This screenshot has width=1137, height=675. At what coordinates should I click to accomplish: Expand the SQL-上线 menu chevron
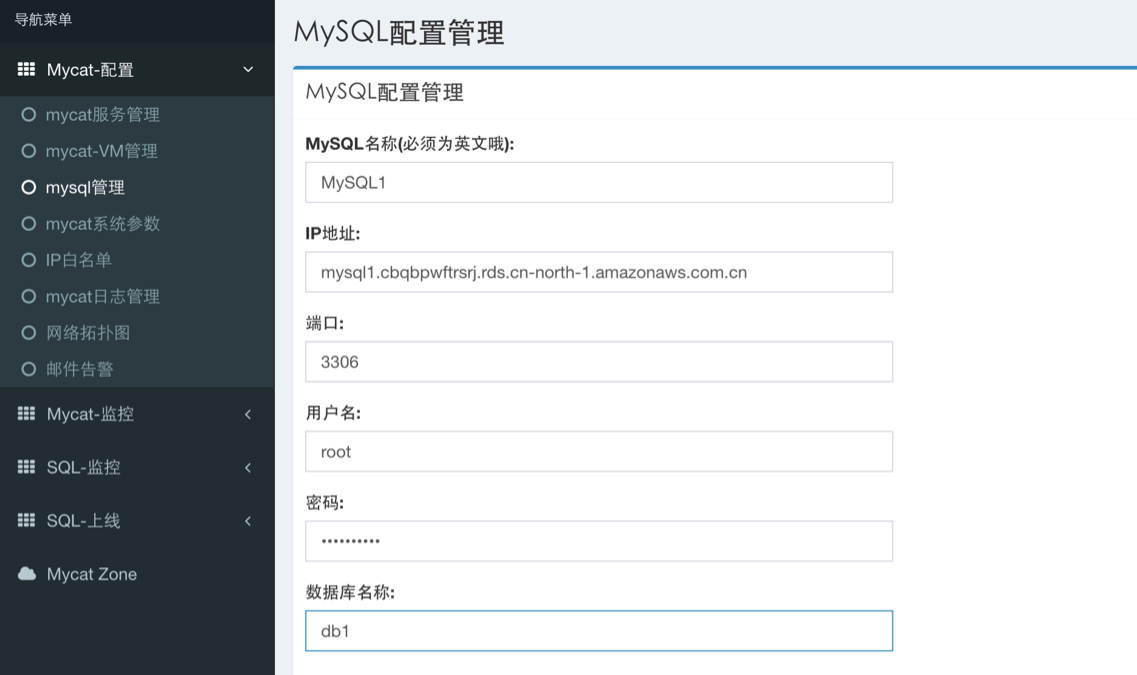(x=248, y=521)
